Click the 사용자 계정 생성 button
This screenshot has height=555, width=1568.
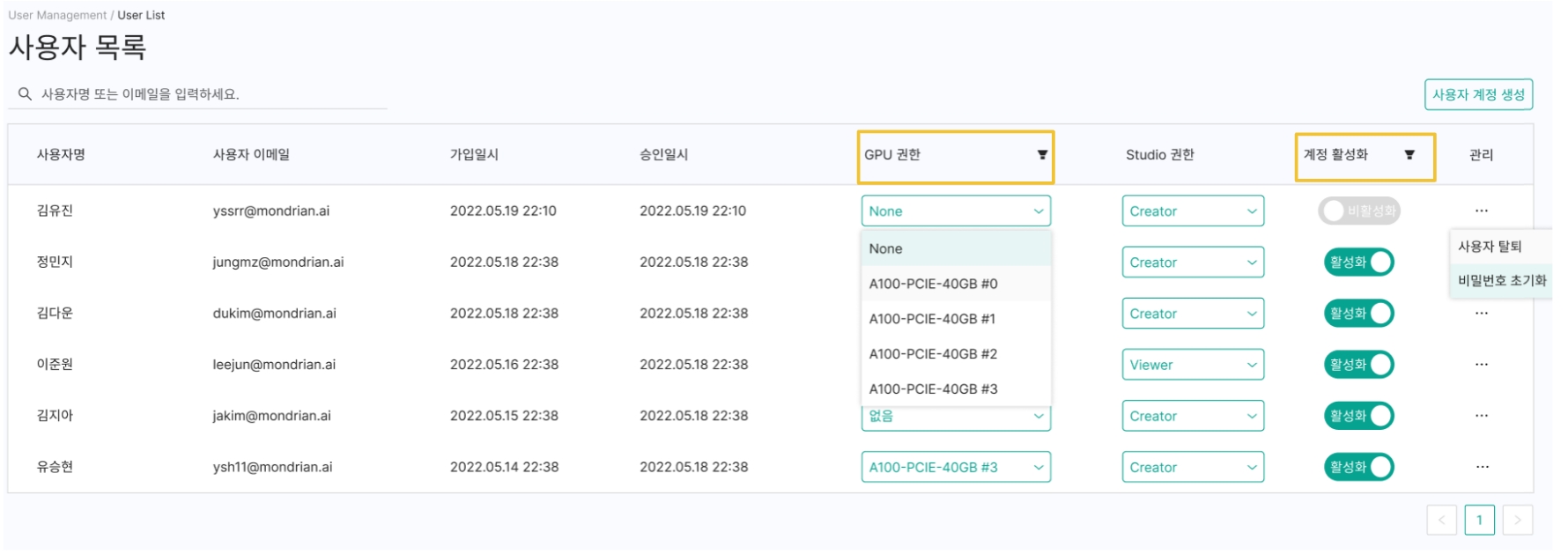(x=1478, y=95)
